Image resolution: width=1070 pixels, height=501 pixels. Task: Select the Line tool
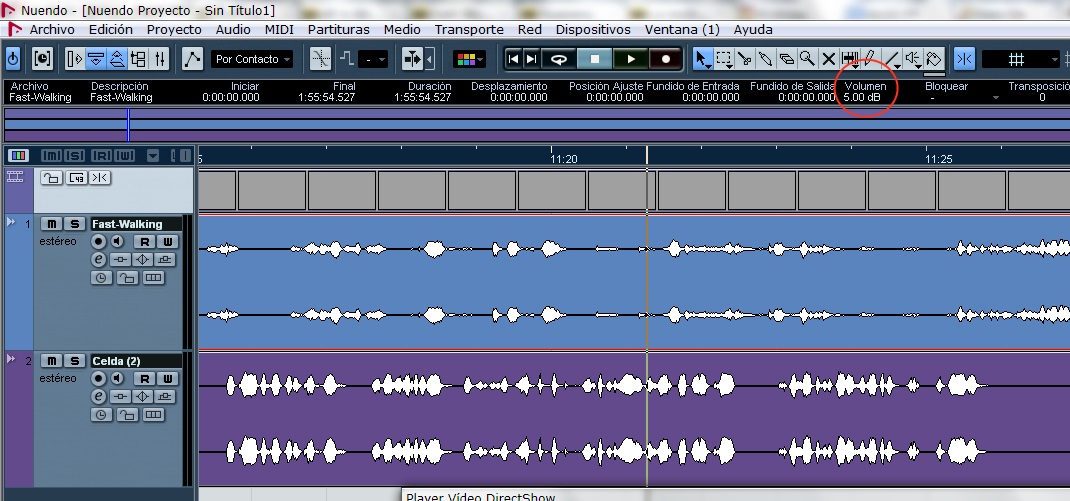click(891, 59)
